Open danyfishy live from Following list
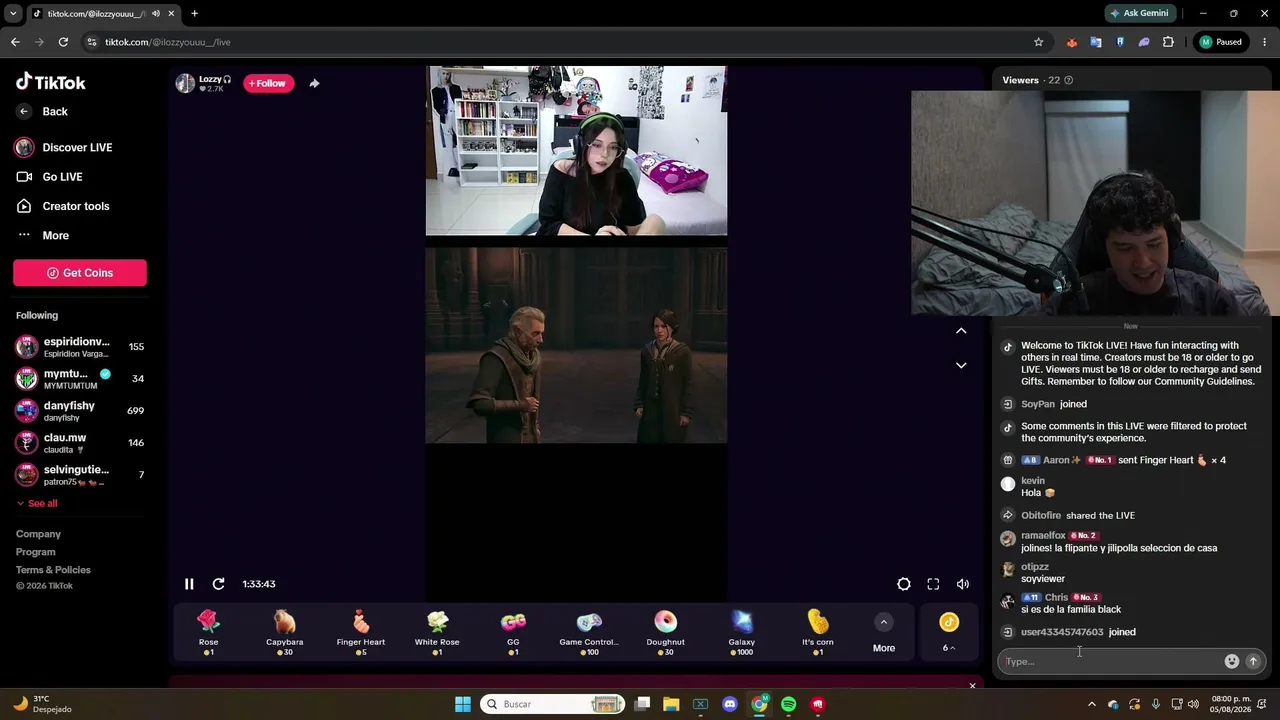 point(80,411)
